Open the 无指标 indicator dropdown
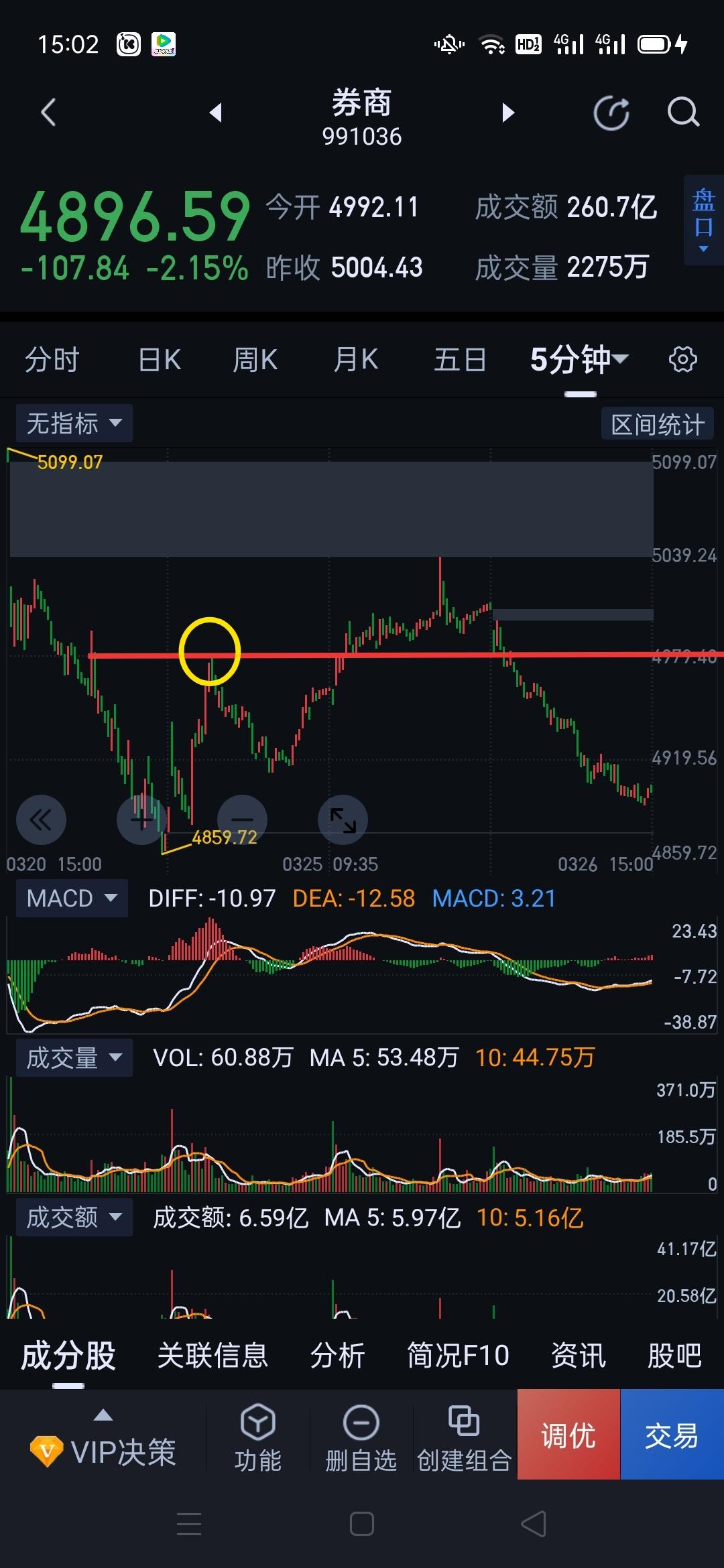The height and width of the screenshot is (1568, 724). pos(74,423)
